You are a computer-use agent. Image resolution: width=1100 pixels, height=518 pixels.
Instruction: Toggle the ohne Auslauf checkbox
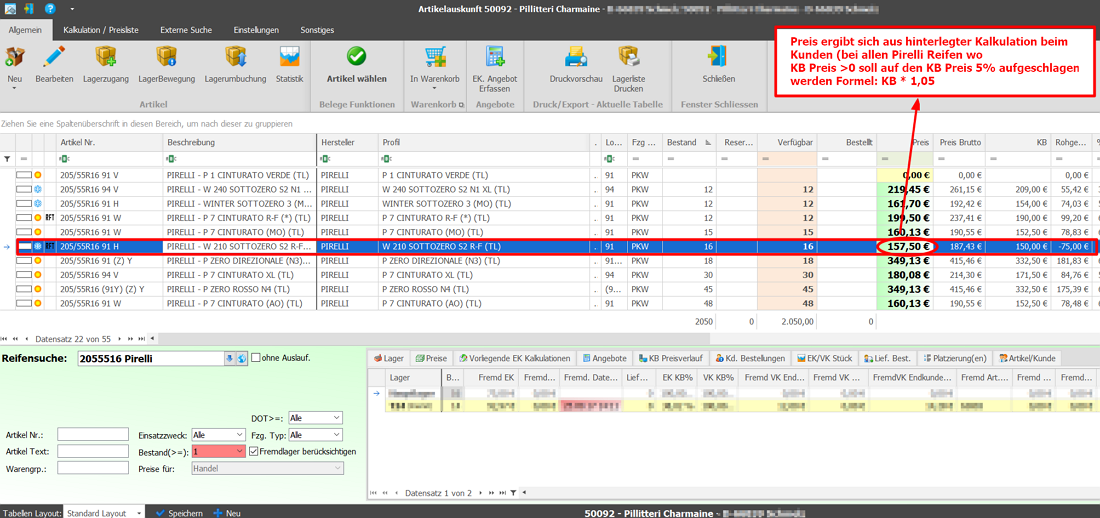pos(255,357)
